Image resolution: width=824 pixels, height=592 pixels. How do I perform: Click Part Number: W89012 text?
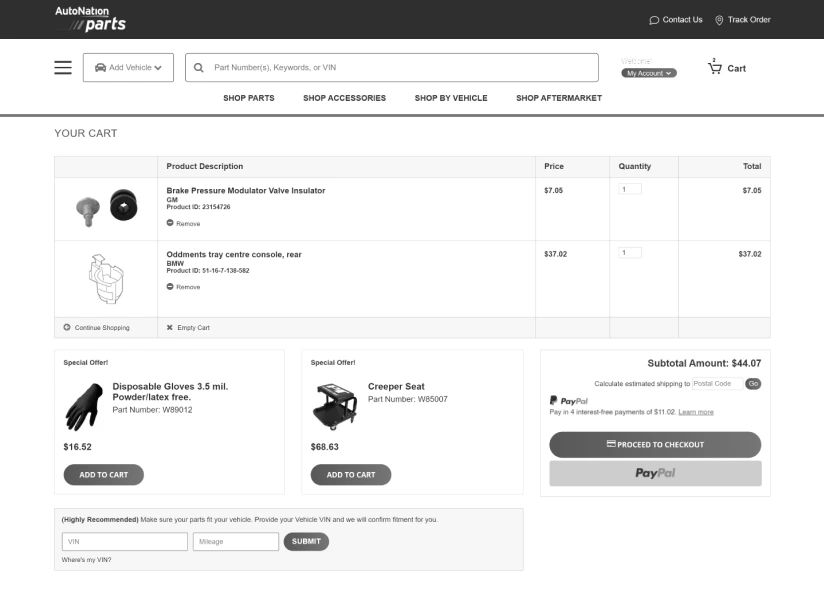point(152,410)
